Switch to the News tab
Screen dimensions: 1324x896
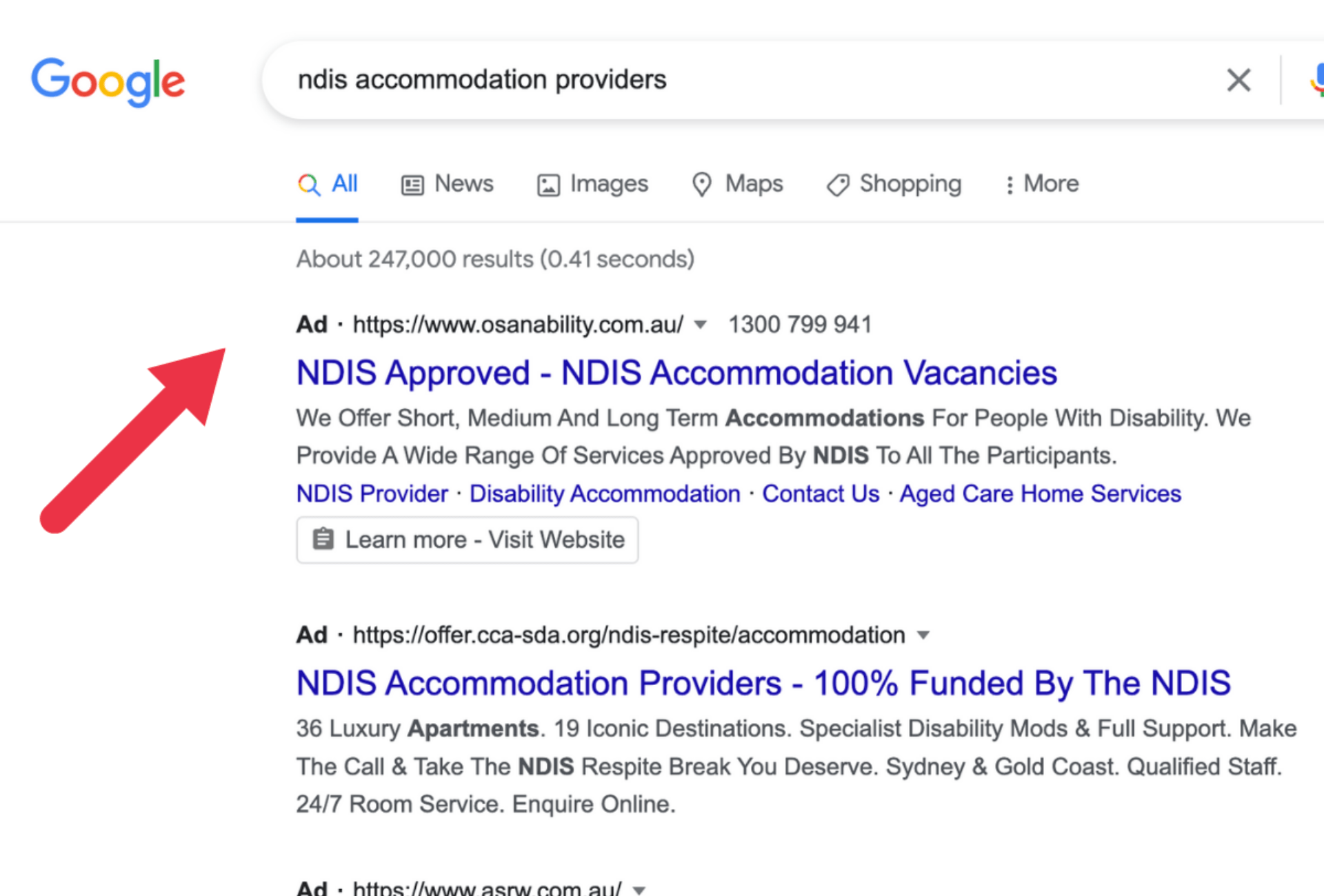[463, 184]
